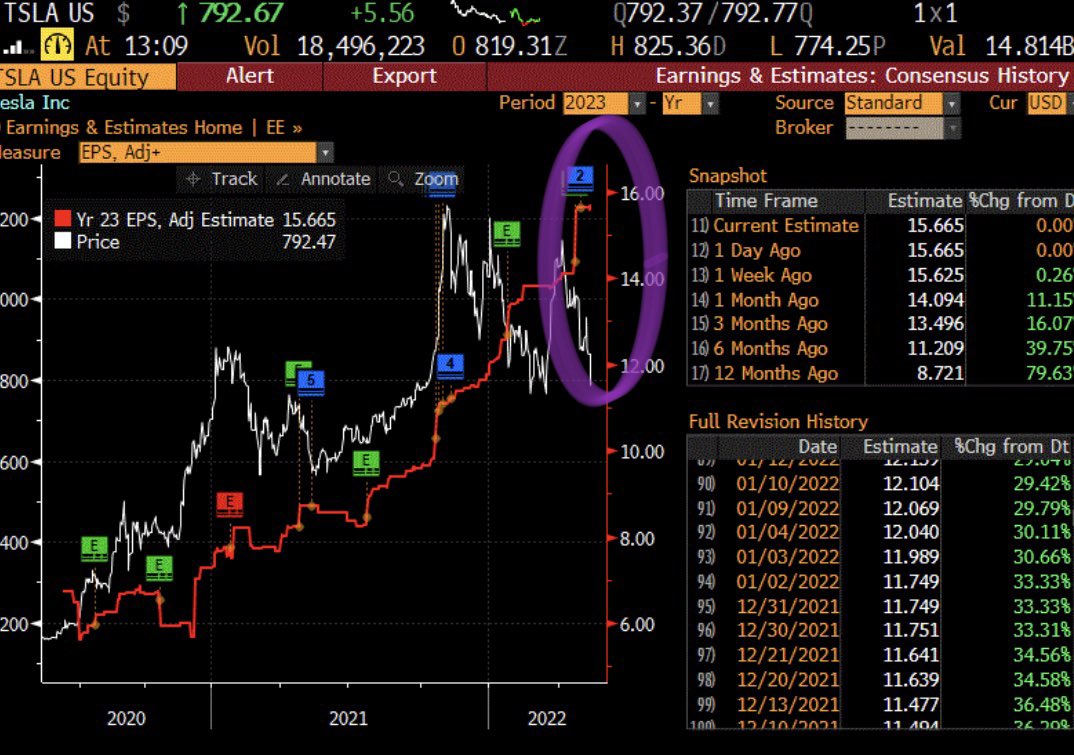Viewport: 1074px width, 755px height.
Task: Select the 12) 1 Day Ago row
Action: pyautogui.click(x=880, y=250)
